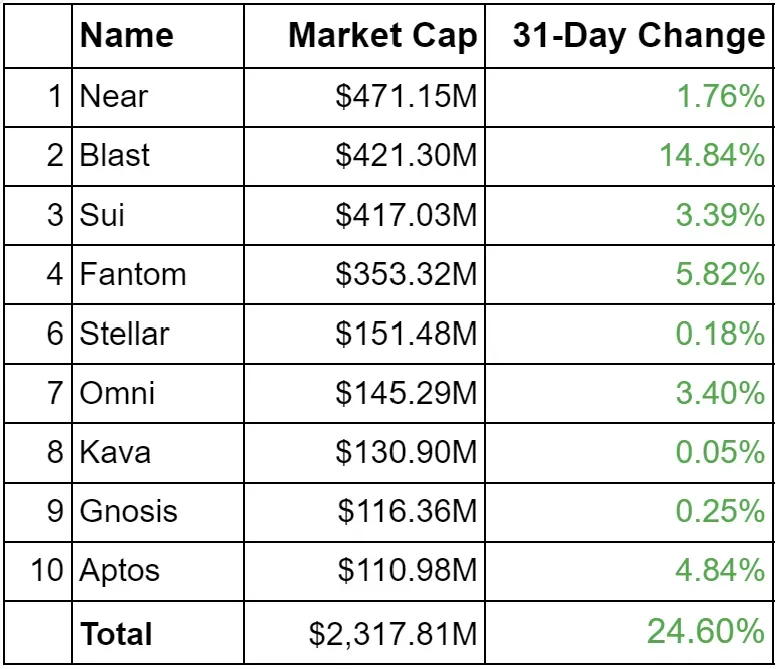Image resolution: width=777 pixels, height=669 pixels.
Task: Select the Blast name cell
Action: (115, 155)
